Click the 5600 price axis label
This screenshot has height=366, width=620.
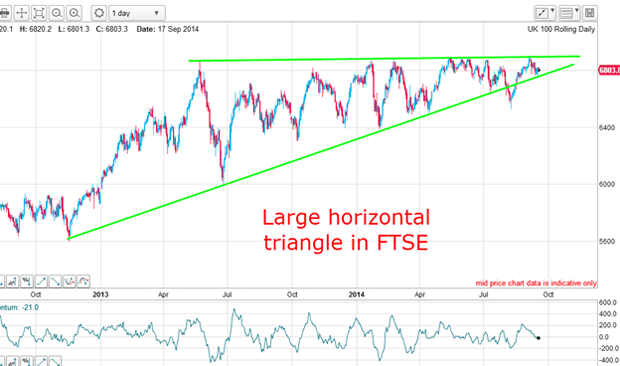[607, 241]
